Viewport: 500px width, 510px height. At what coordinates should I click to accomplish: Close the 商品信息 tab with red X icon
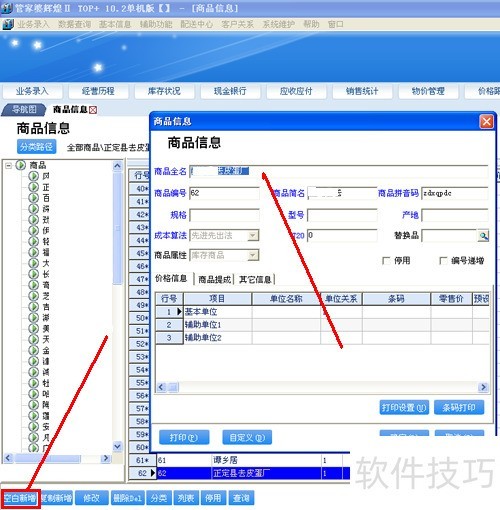[93, 110]
